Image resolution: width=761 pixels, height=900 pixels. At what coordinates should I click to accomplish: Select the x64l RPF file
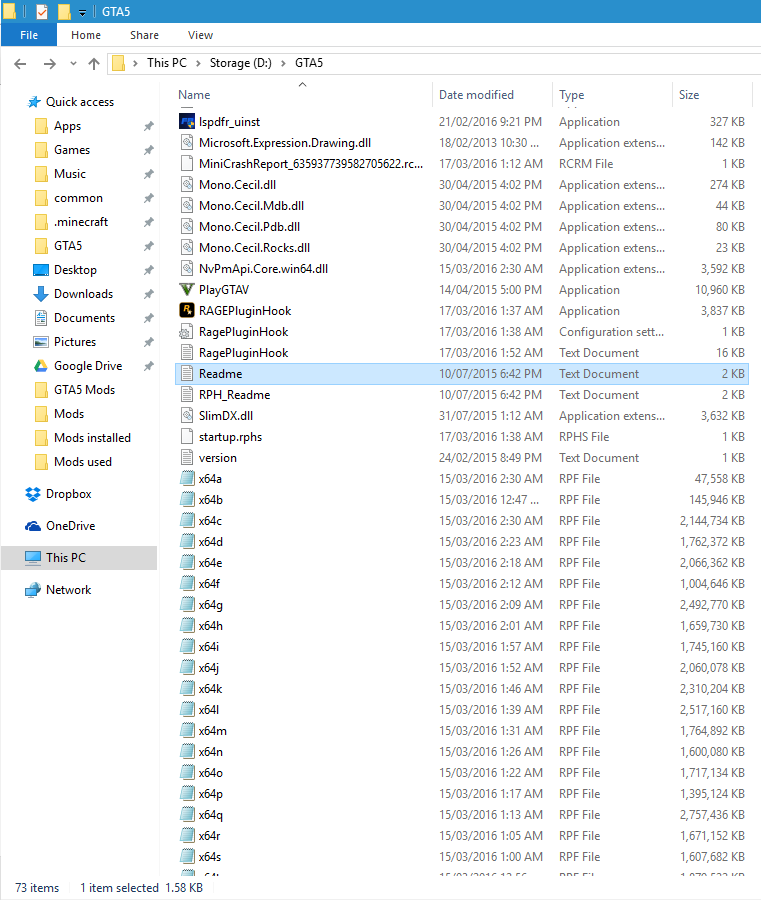(x=209, y=710)
